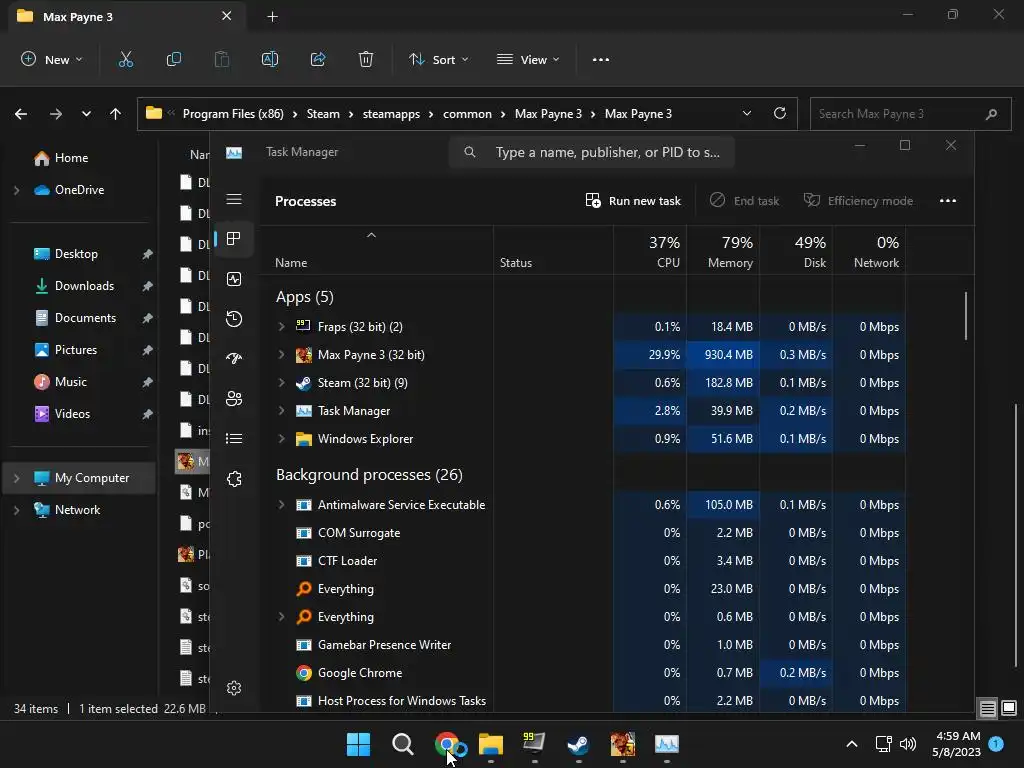Go up one folder level in Explorer
The width and height of the screenshot is (1024, 768).
click(116, 114)
